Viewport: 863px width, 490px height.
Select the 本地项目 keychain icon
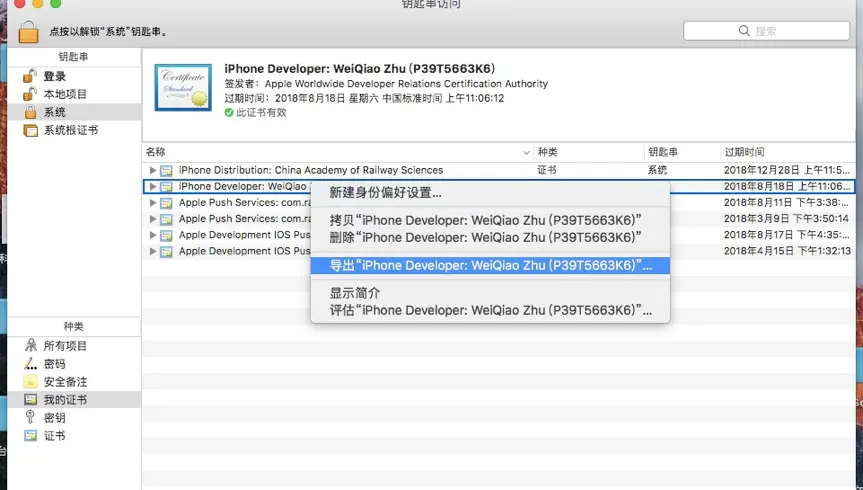(30, 94)
